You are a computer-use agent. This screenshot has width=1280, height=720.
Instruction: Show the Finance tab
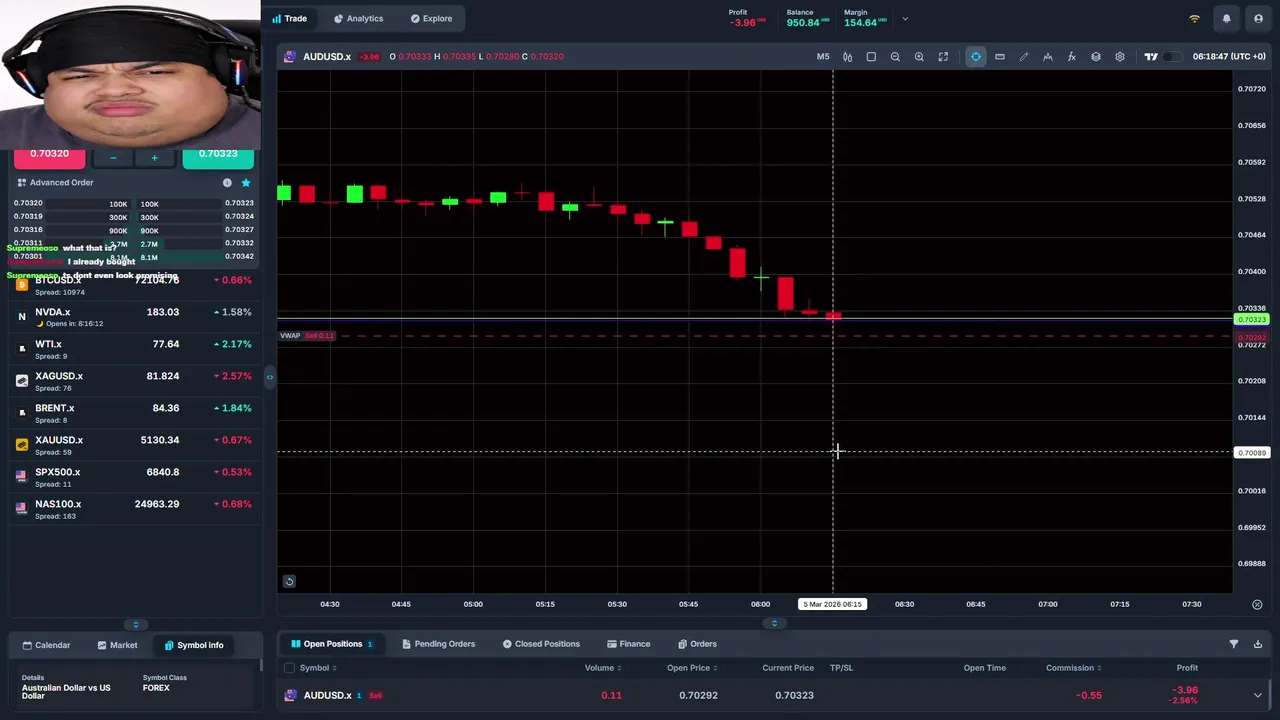pos(628,644)
